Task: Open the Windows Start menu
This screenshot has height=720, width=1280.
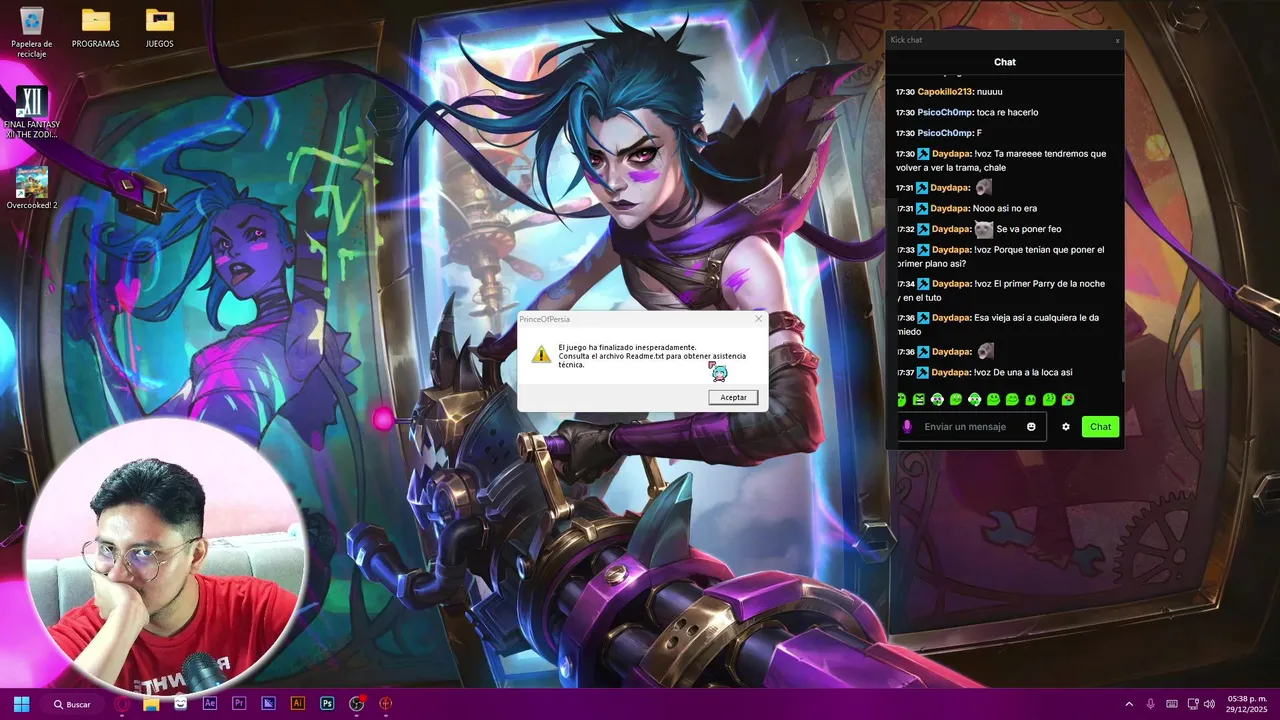Action: coord(21,704)
